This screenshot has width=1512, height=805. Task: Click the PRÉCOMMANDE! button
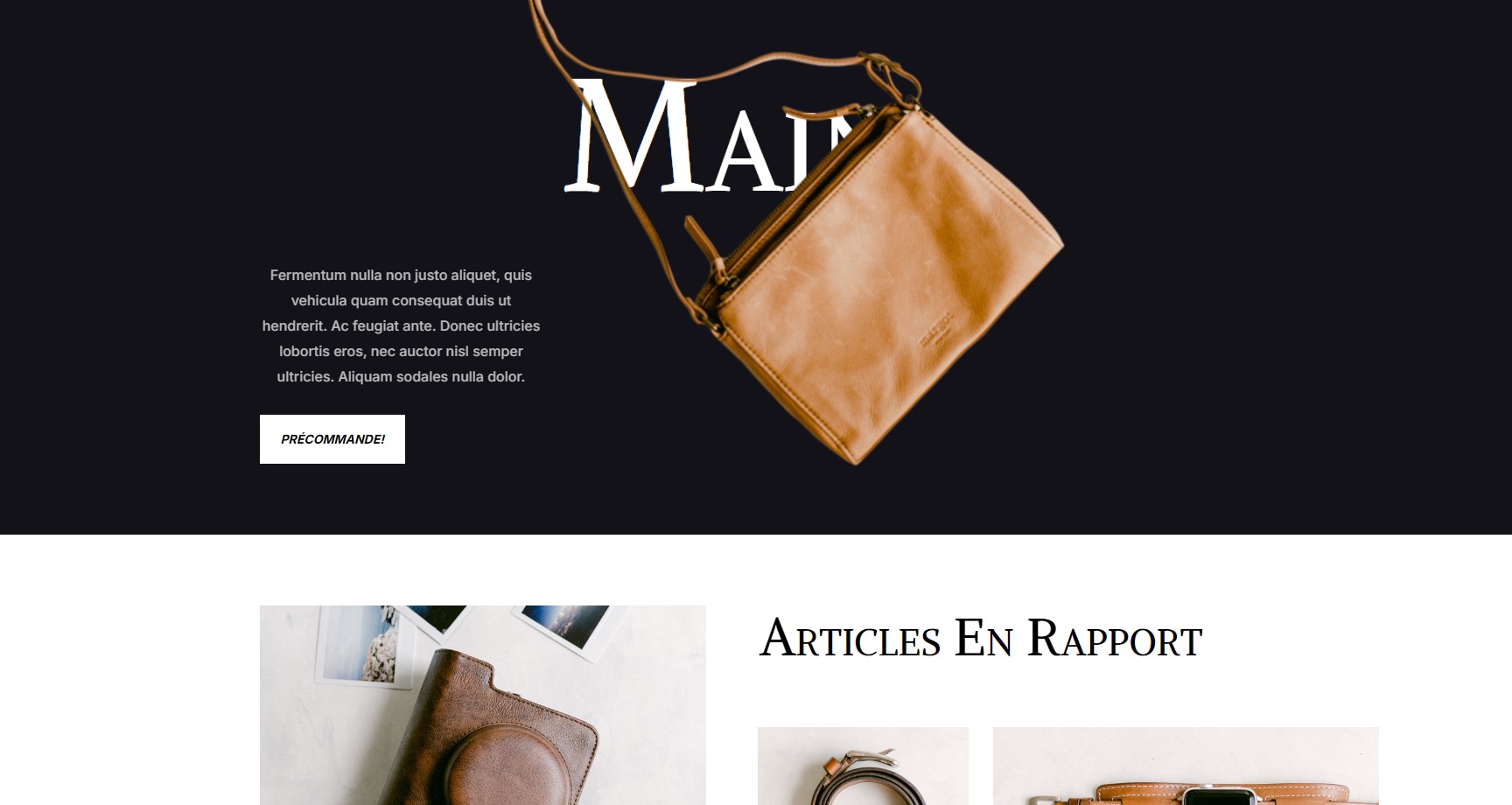332,439
